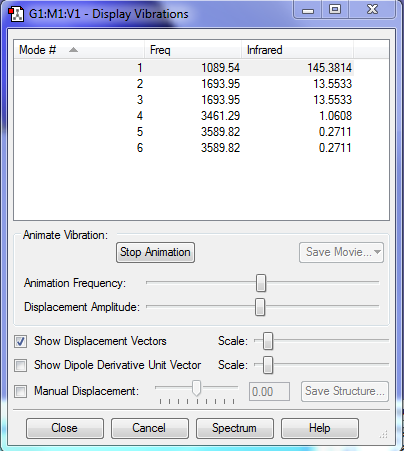Click the manual displacement value field
The height and width of the screenshot is (451, 404).
pyautogui.click(x=269, y=391)
